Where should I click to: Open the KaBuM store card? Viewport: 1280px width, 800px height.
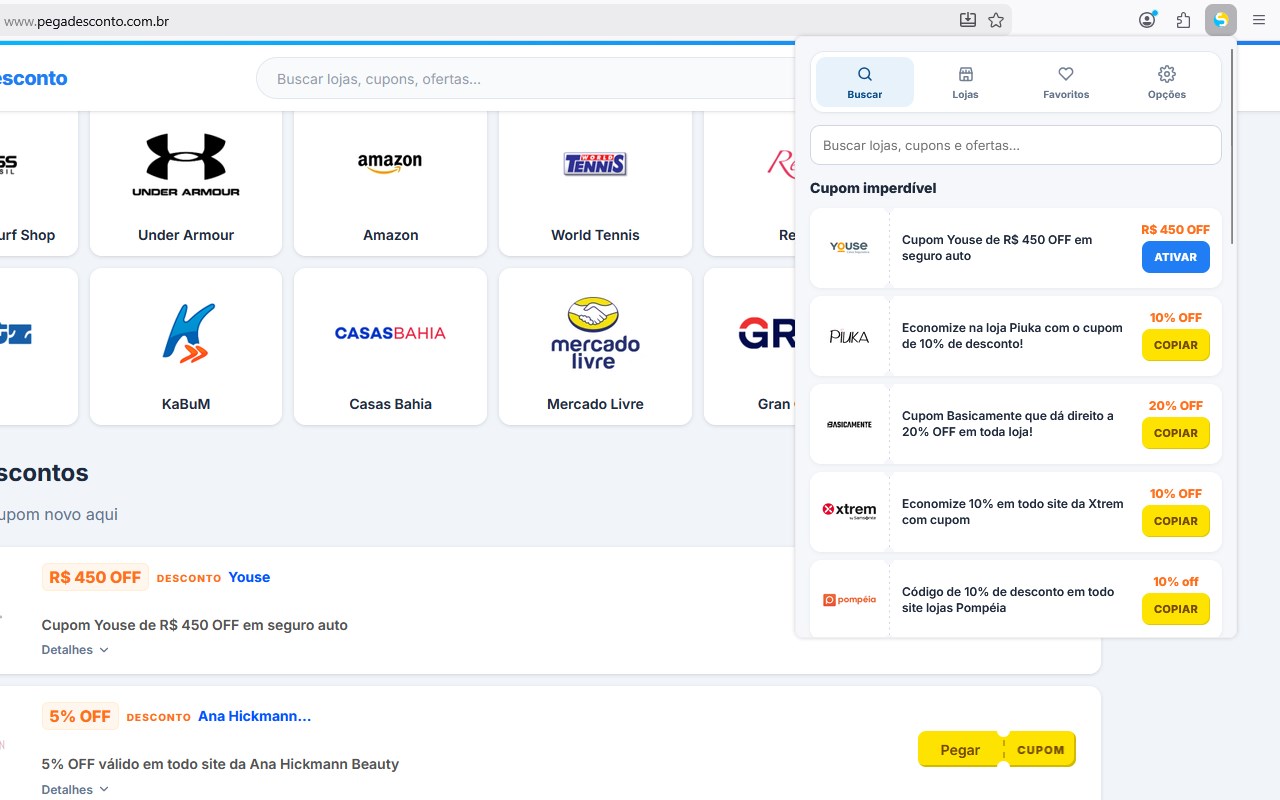click(x=186, y=346)
